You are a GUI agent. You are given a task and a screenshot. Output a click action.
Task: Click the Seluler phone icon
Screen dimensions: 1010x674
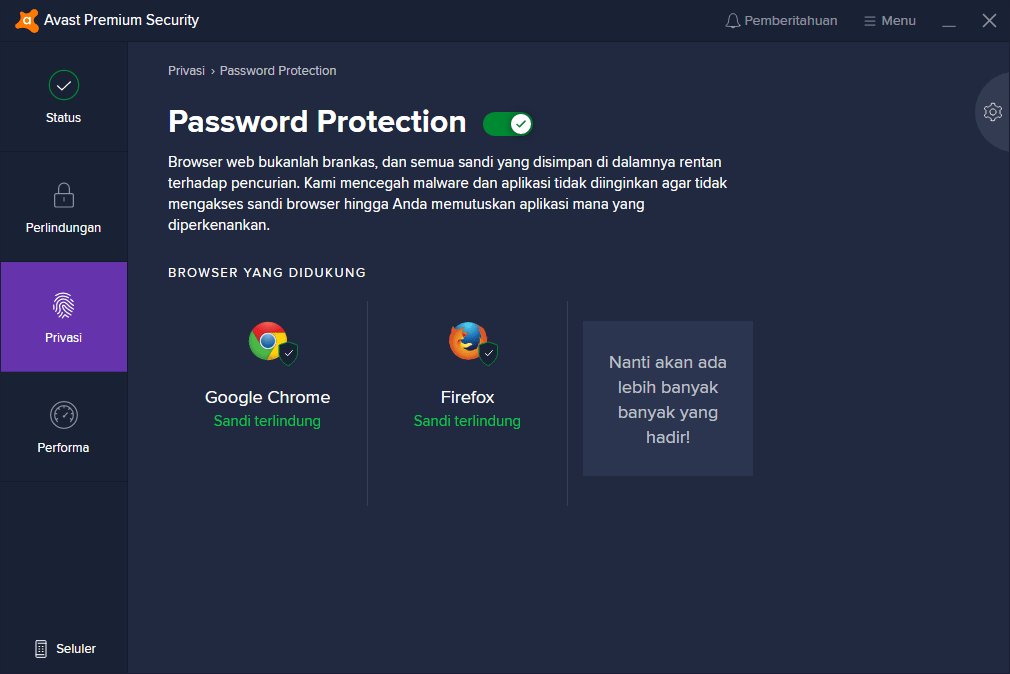pos(41,649)
